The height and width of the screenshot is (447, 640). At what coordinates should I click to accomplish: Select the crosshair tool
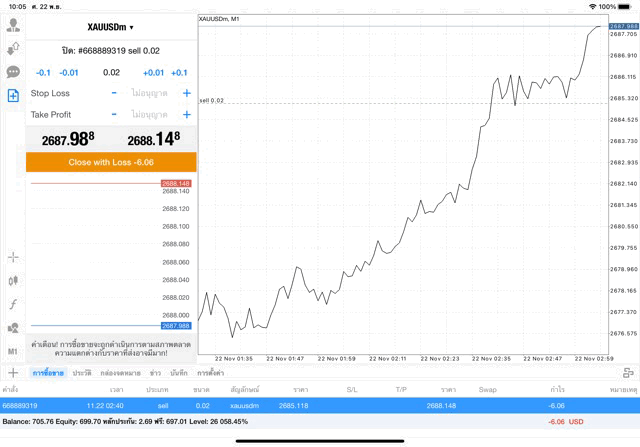(13, 257)
